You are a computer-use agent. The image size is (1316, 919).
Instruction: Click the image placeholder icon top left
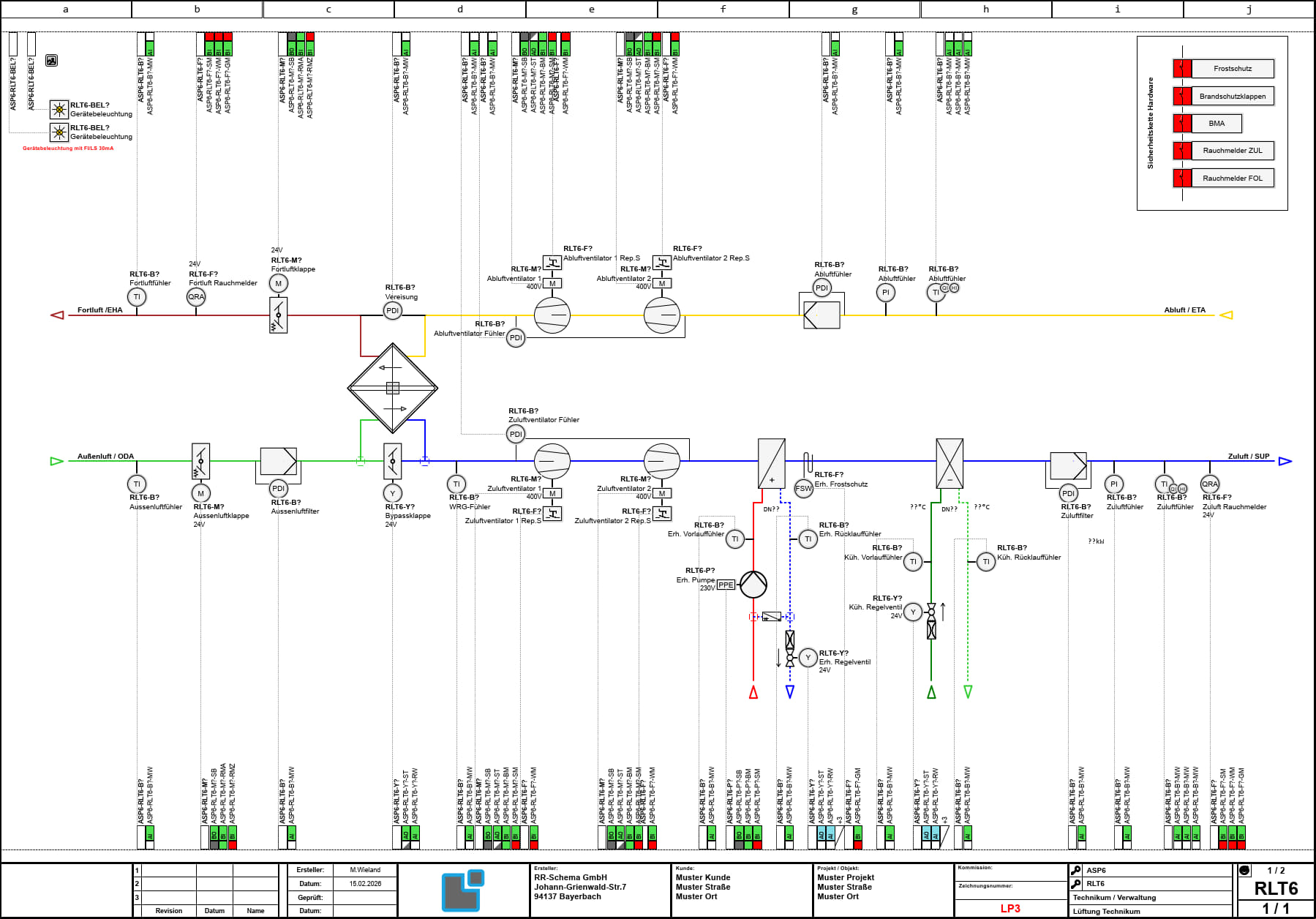(51, 61)
